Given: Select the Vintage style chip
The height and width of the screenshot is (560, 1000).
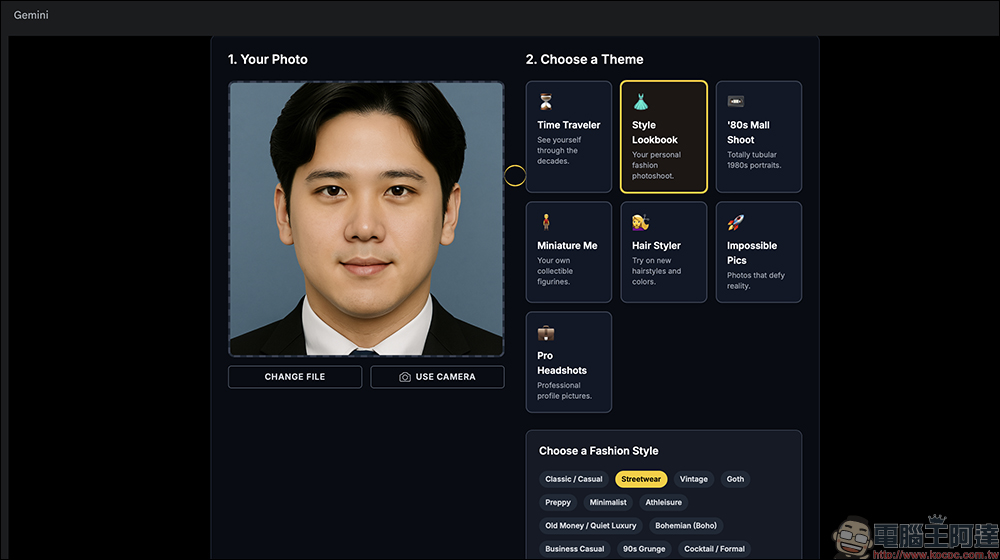Looking at the screenshot, I should 693,479.
